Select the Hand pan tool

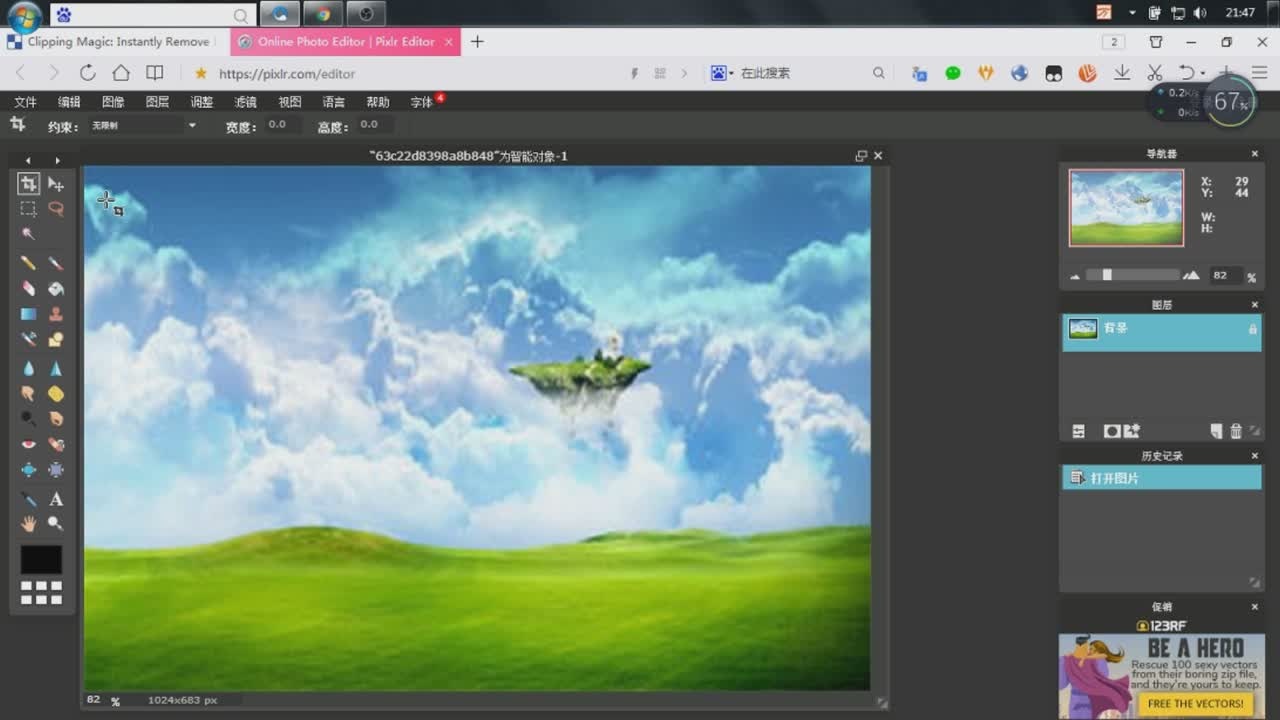coord(28,524)
